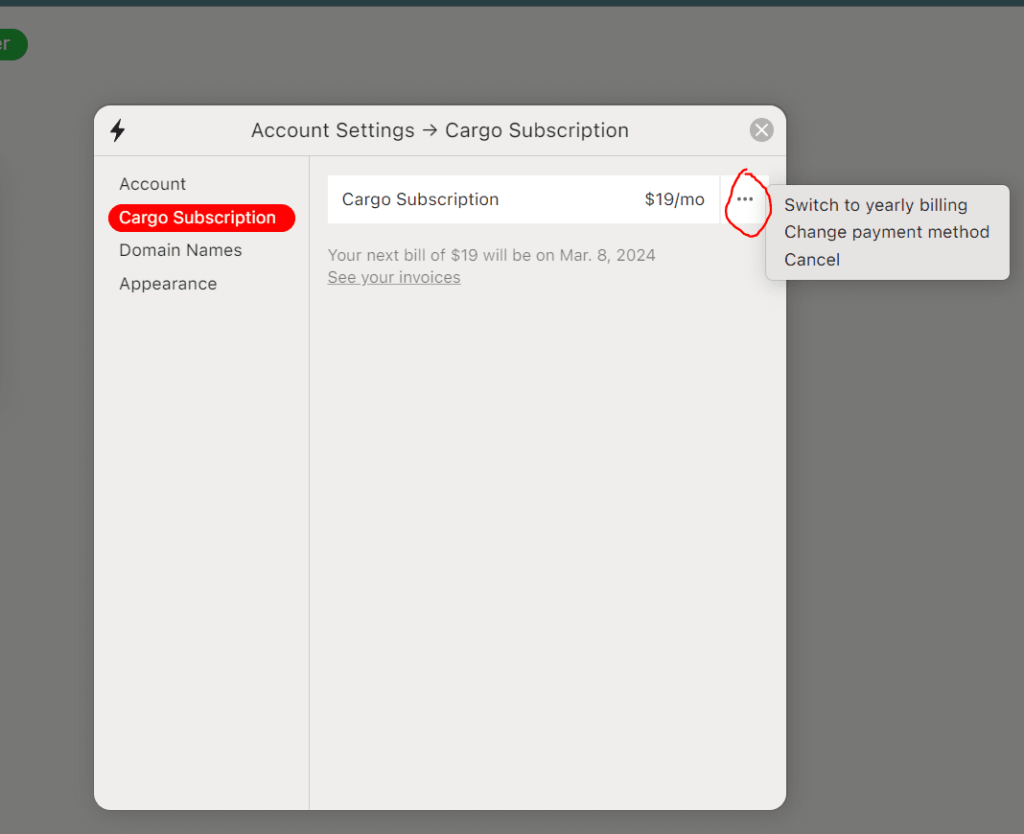Open the Appearance settings section

click(167, 283)
